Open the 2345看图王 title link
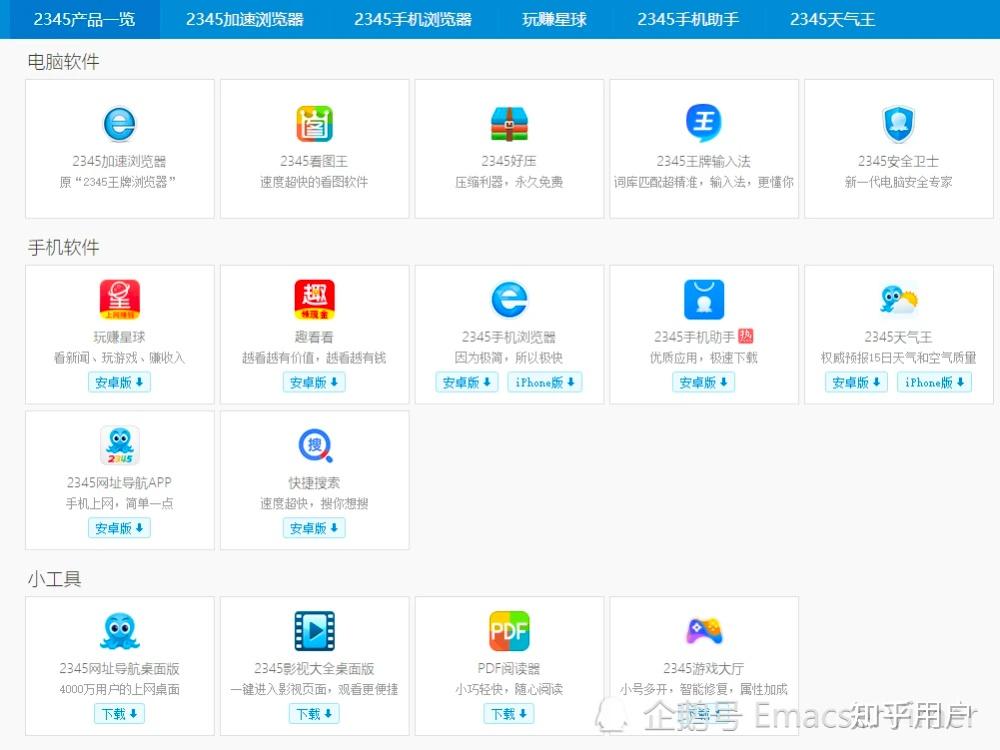The image size is (1000, 750). pyautogui.click(x=314, y=161)
